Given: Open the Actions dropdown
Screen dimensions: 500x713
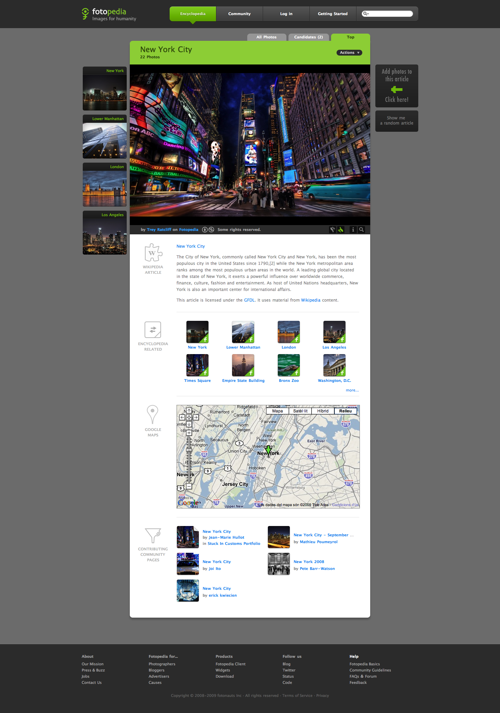Looking at the screenshot, I should pyautogui.click(x=349, y=53).
